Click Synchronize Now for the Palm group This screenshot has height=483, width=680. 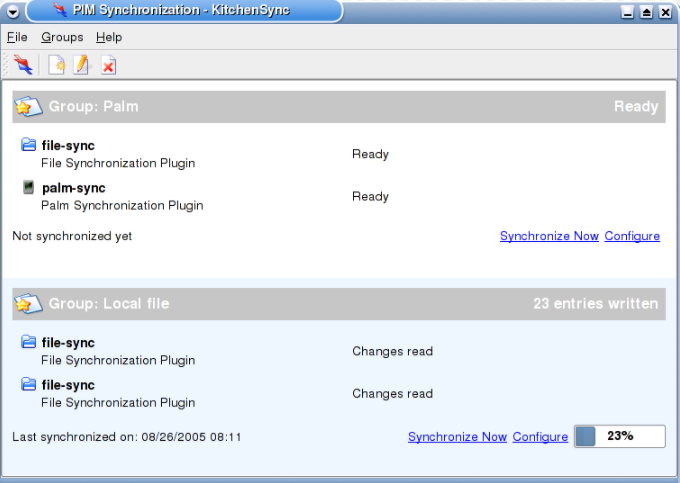(x=549, y=236)
